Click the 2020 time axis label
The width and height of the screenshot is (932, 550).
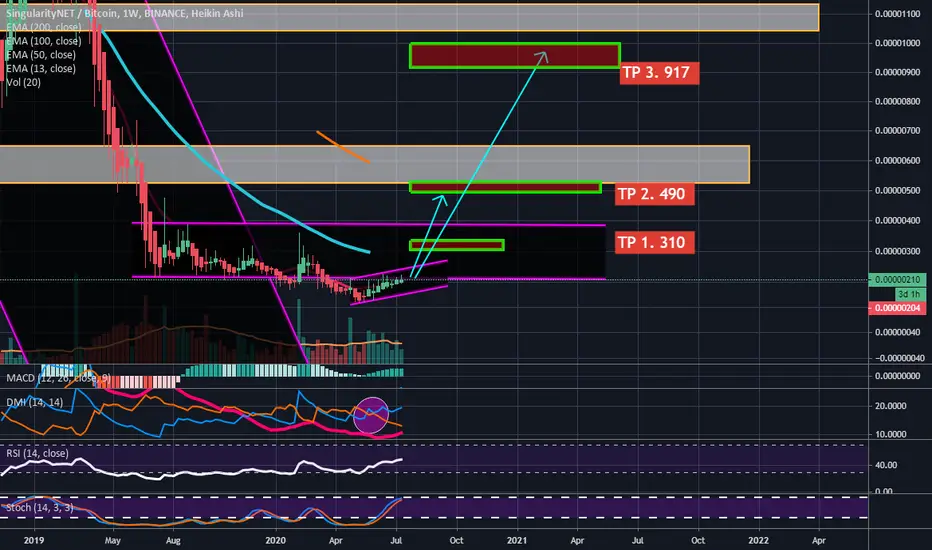pos(275,540)
